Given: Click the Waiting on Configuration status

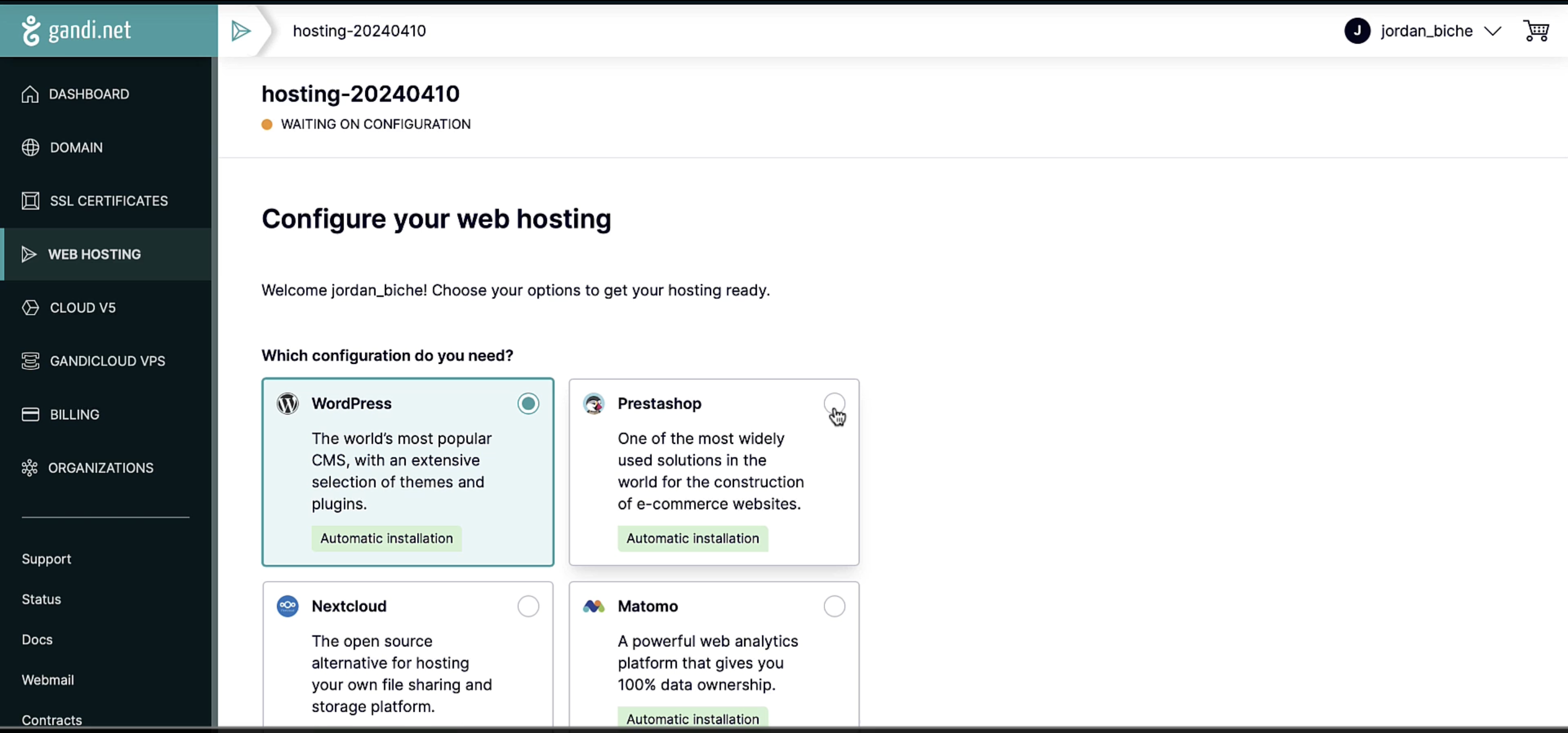Looking at the screenshot, I should 376,124.
